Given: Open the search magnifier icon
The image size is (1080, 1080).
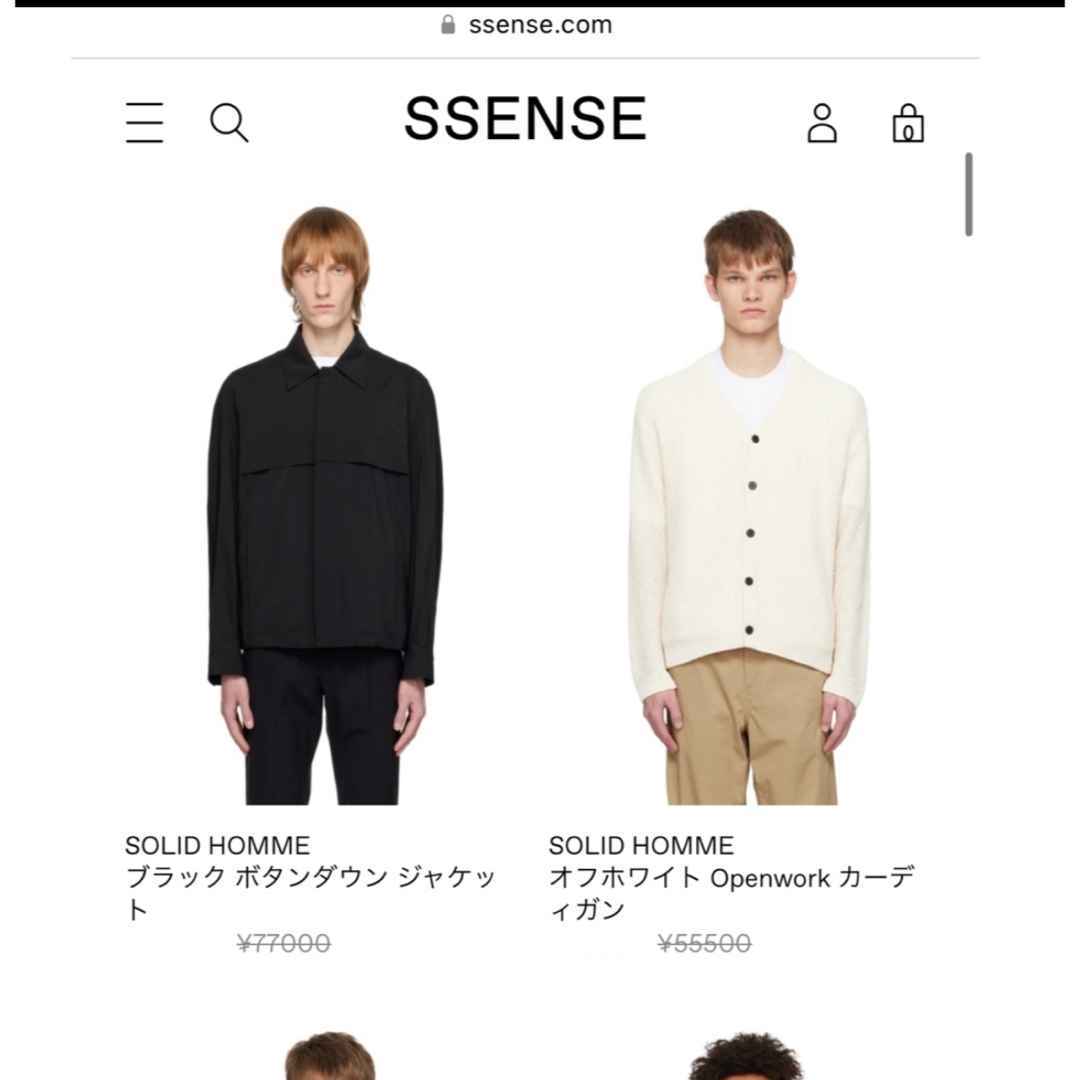Looking at the screenshot, I should [229, 123].
